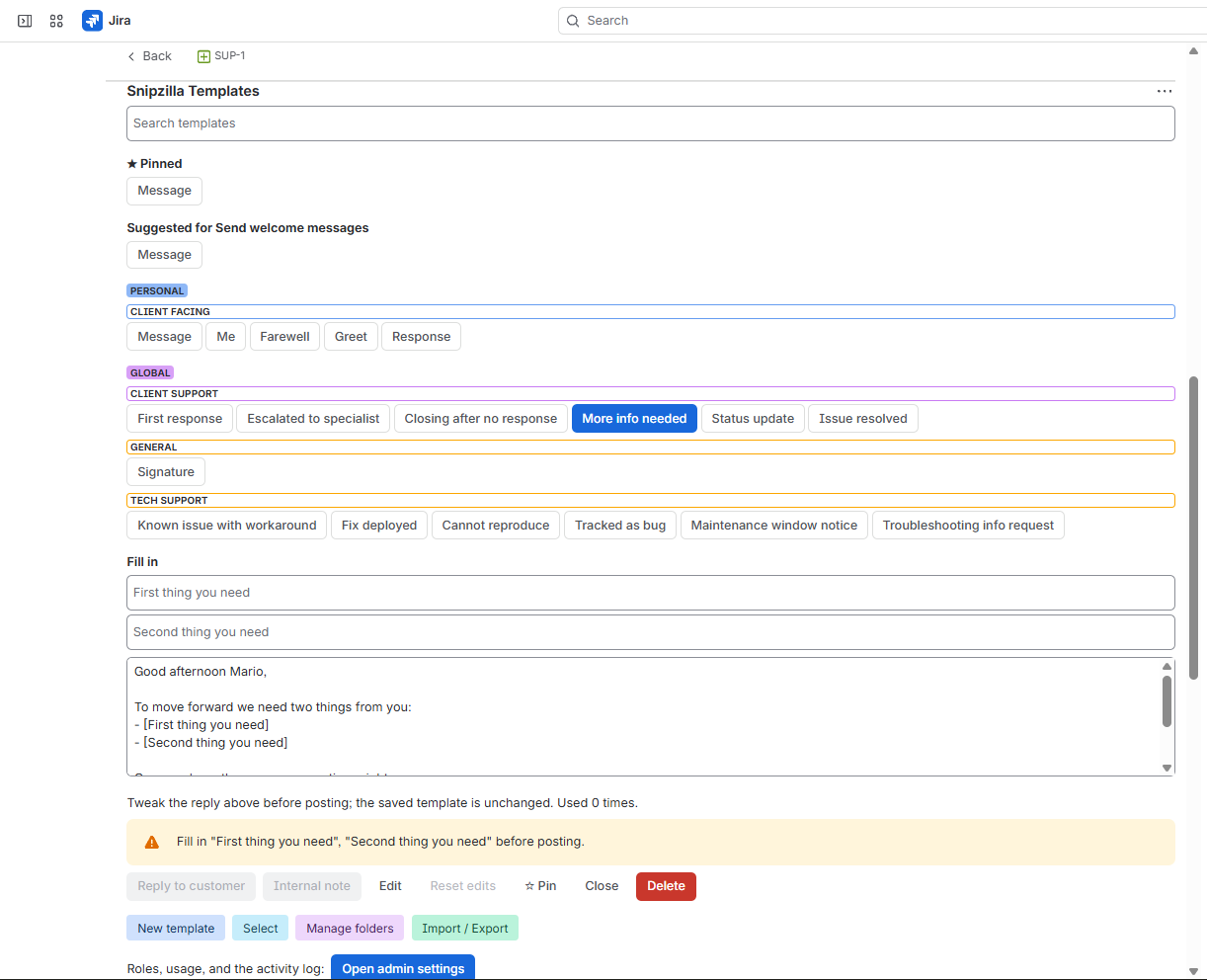The width and height of the screenshot is (1207, 980).
Task: Click the preview text area scroll-down arrow
Action: (1167, 768)
